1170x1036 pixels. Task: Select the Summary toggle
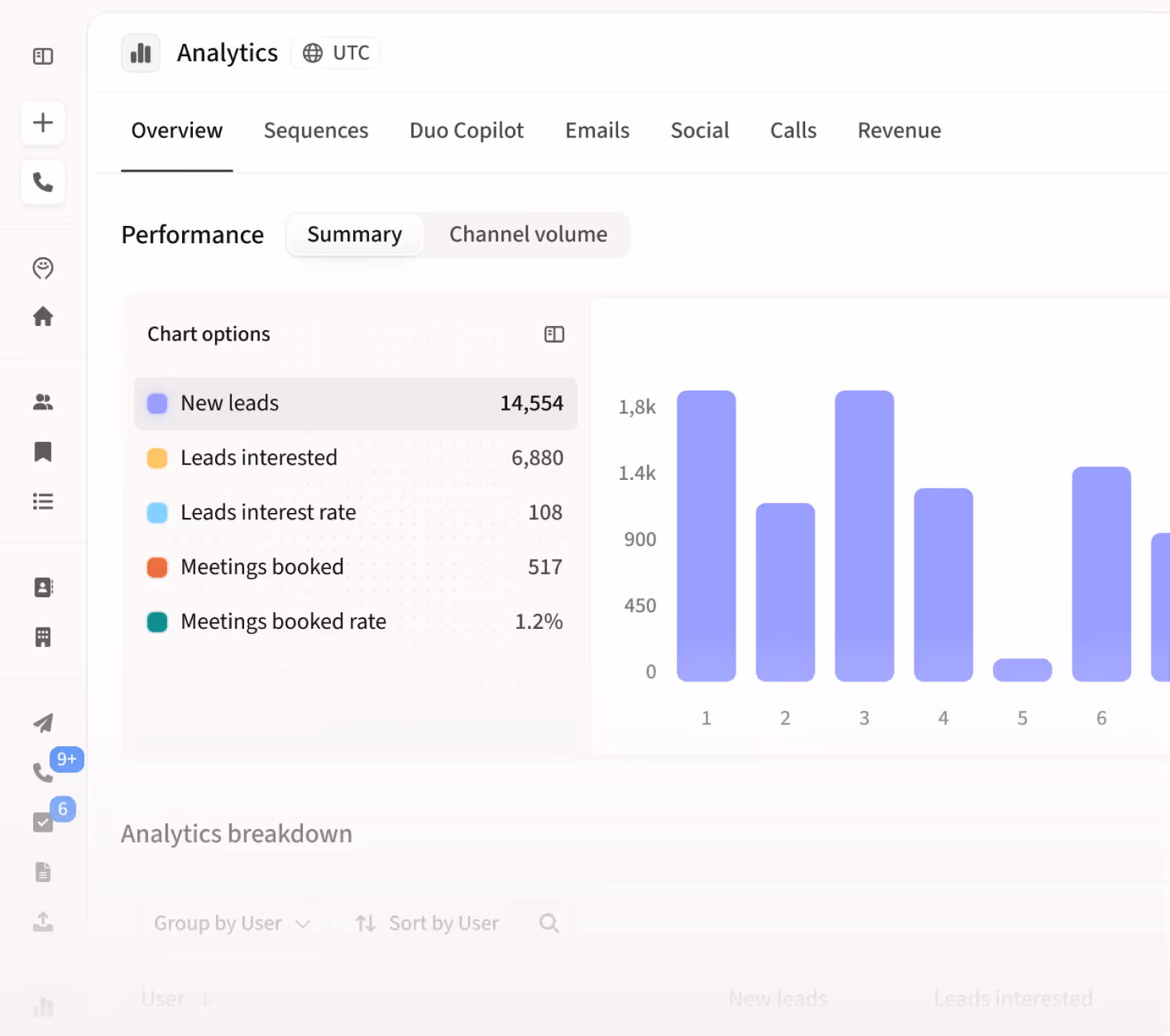(x=354, y=234)
